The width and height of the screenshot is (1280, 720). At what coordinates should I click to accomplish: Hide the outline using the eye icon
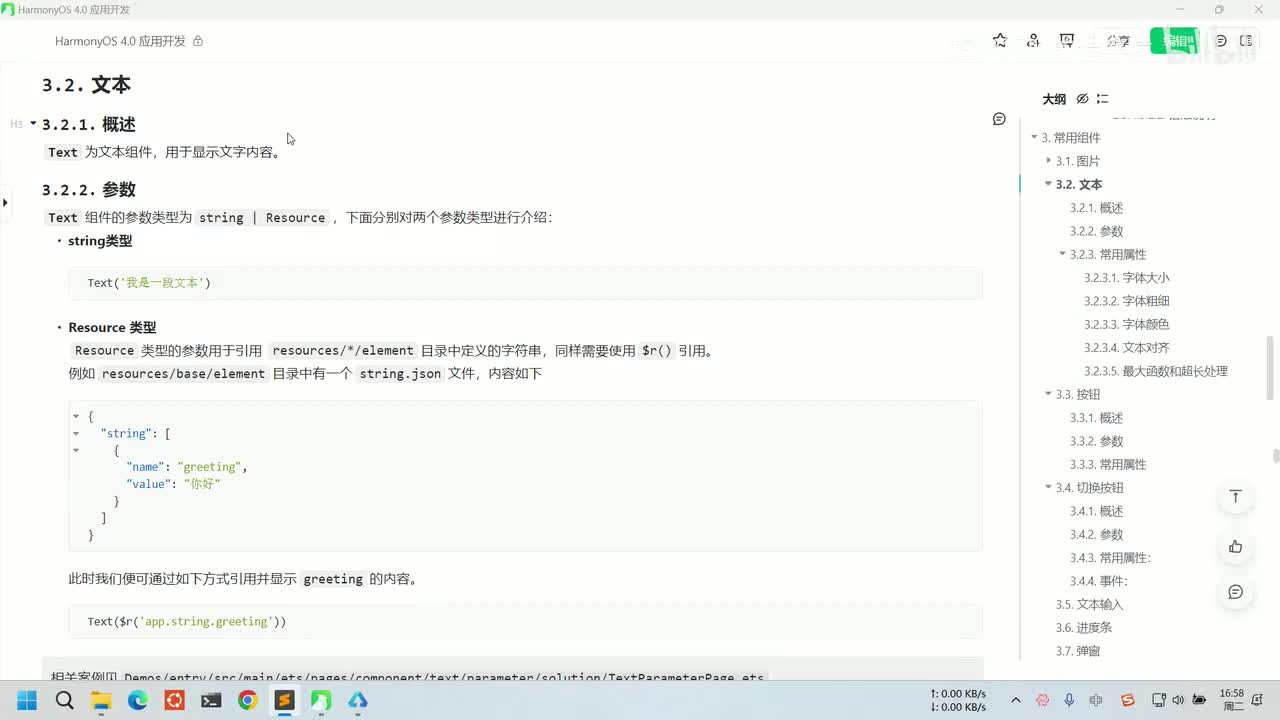click(x=1082, y=99)
